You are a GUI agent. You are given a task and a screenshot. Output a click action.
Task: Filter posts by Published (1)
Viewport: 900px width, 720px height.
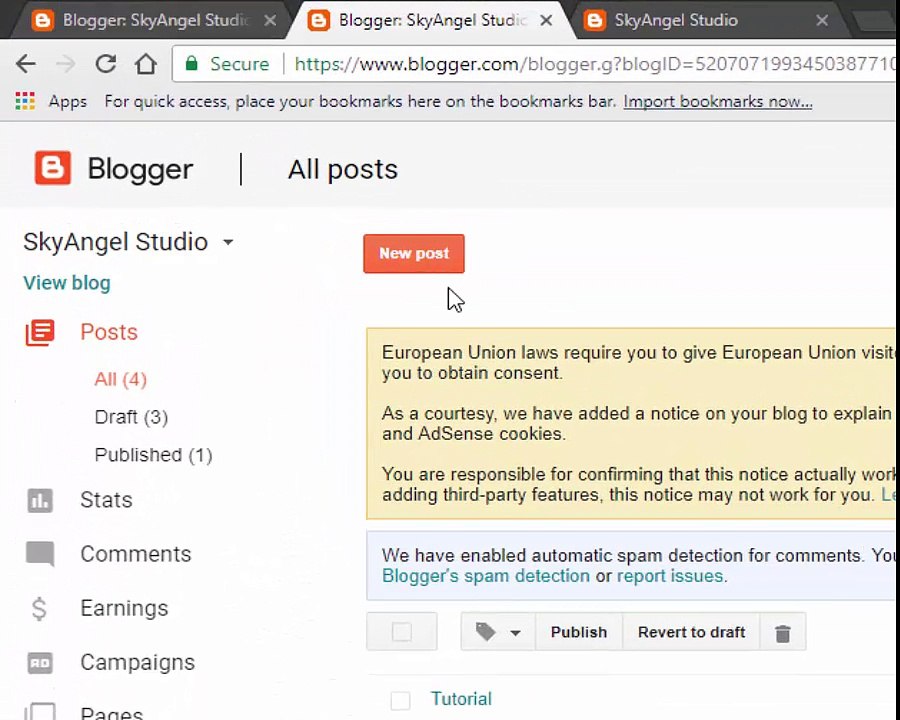click(153, 455)
